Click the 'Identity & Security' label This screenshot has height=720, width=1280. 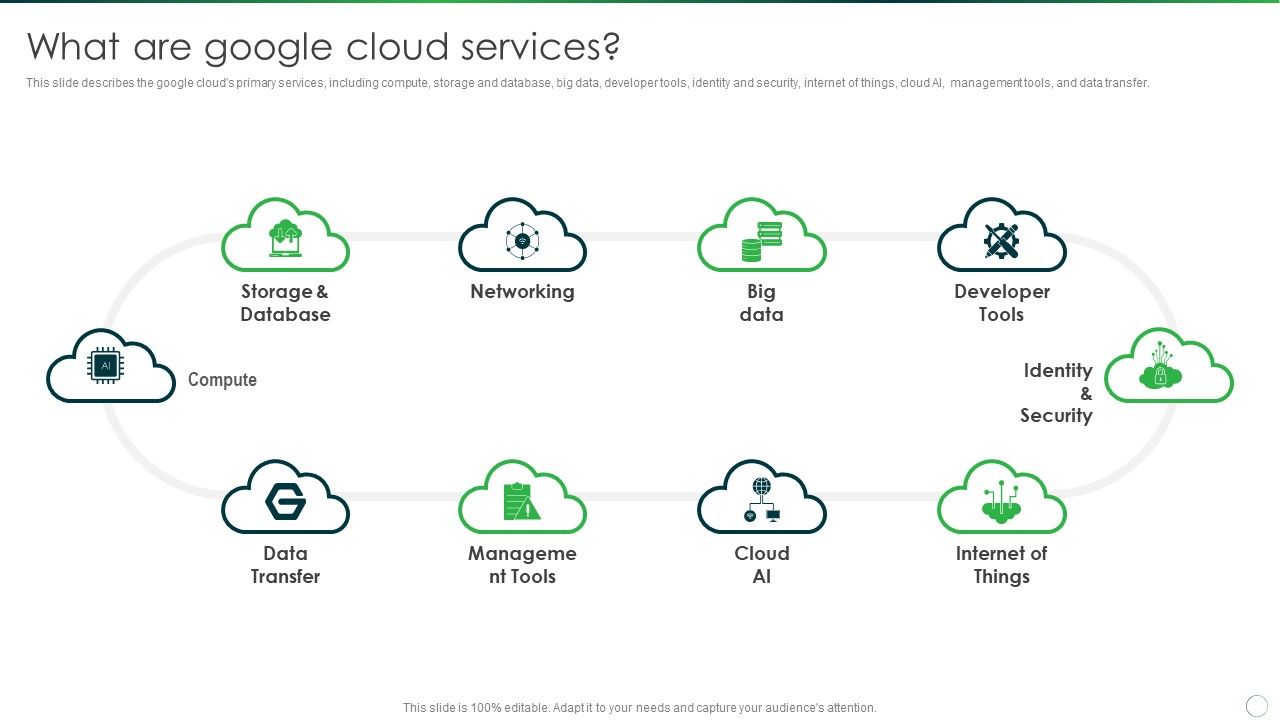(1056, 393)
